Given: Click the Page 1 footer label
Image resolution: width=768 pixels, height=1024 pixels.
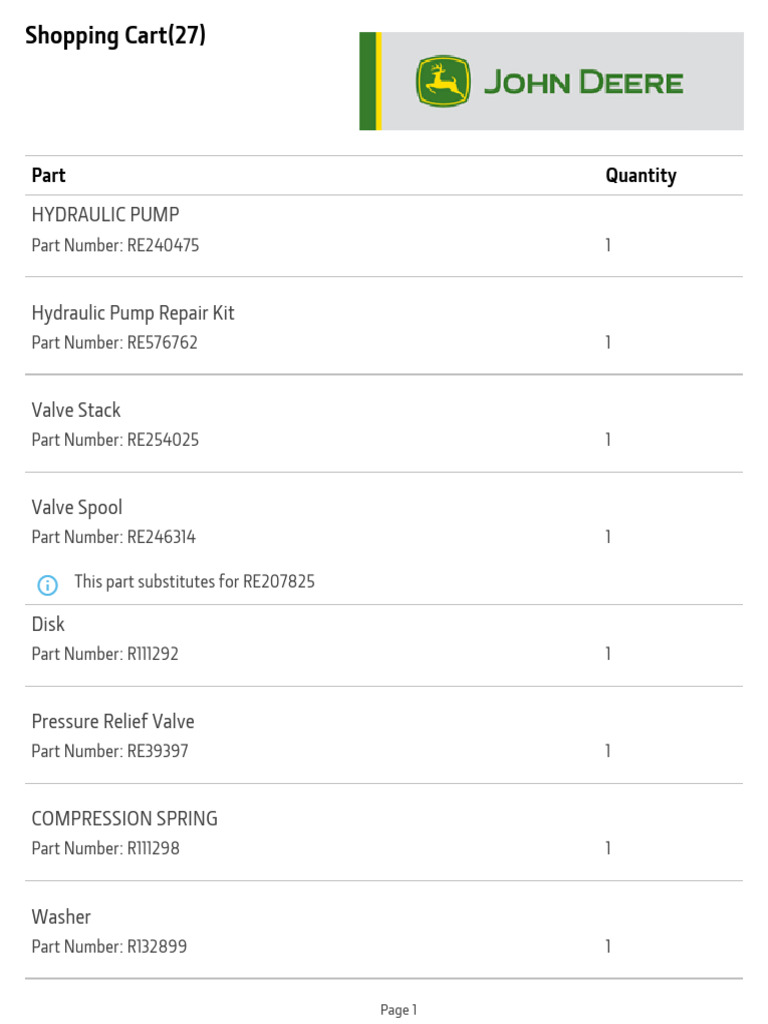Looking at the screenshot, I should click(398, 1010).
